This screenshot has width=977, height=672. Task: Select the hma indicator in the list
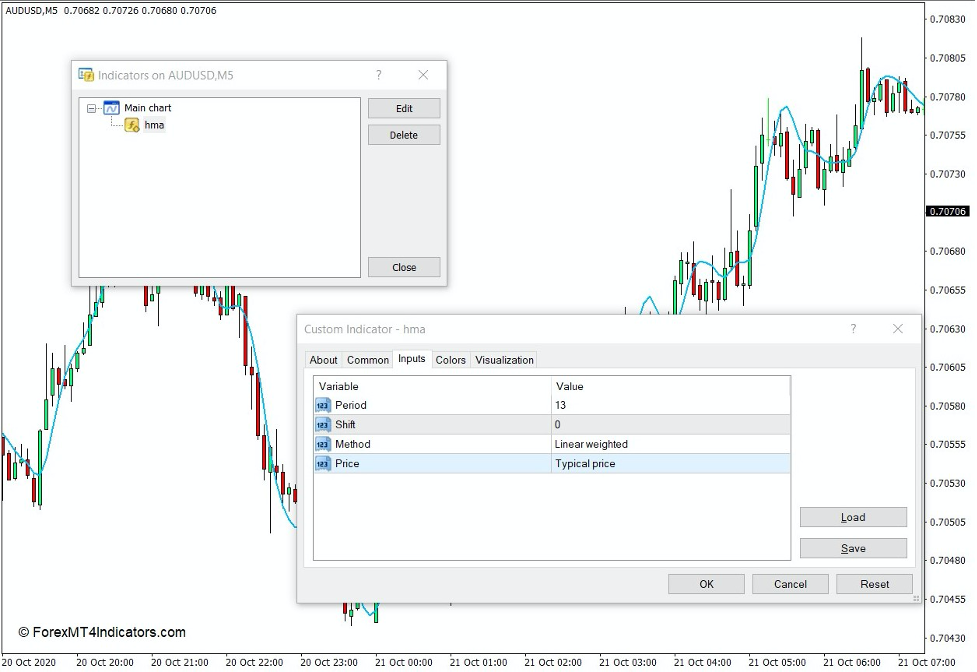point(154,125)
